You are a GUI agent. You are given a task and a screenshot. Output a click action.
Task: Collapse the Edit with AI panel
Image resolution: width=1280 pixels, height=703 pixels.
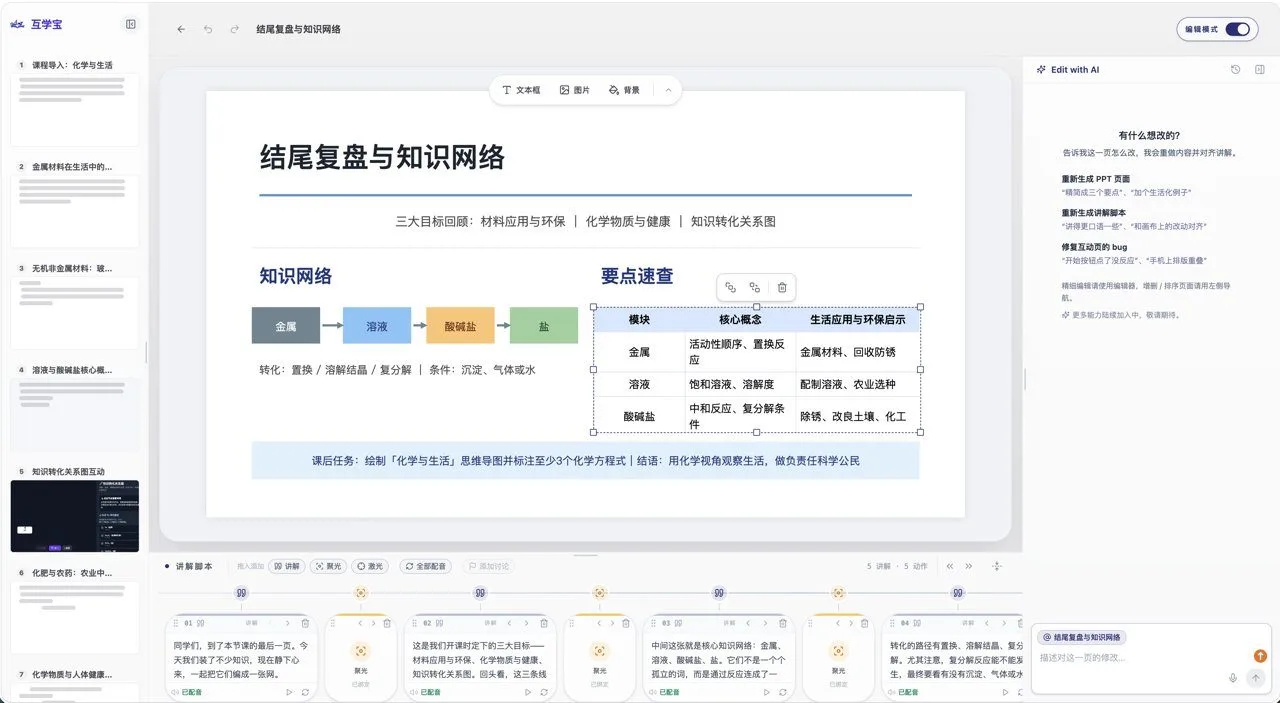(1260, 70)
